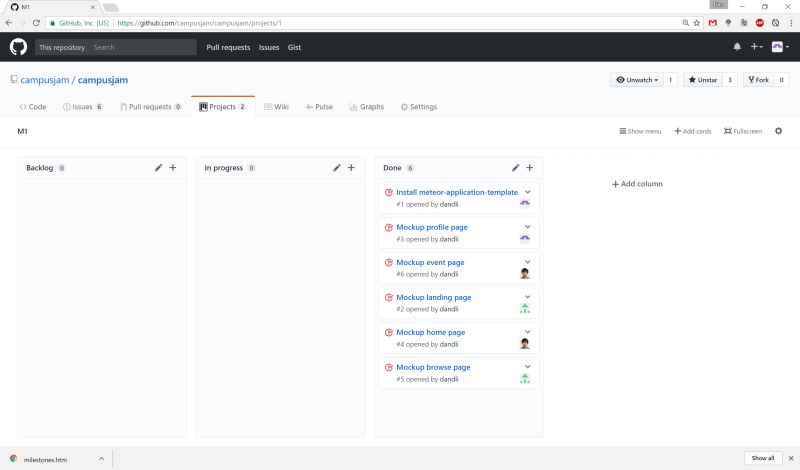Click assignee avatar on Mockup profile page card

[524, 238]
